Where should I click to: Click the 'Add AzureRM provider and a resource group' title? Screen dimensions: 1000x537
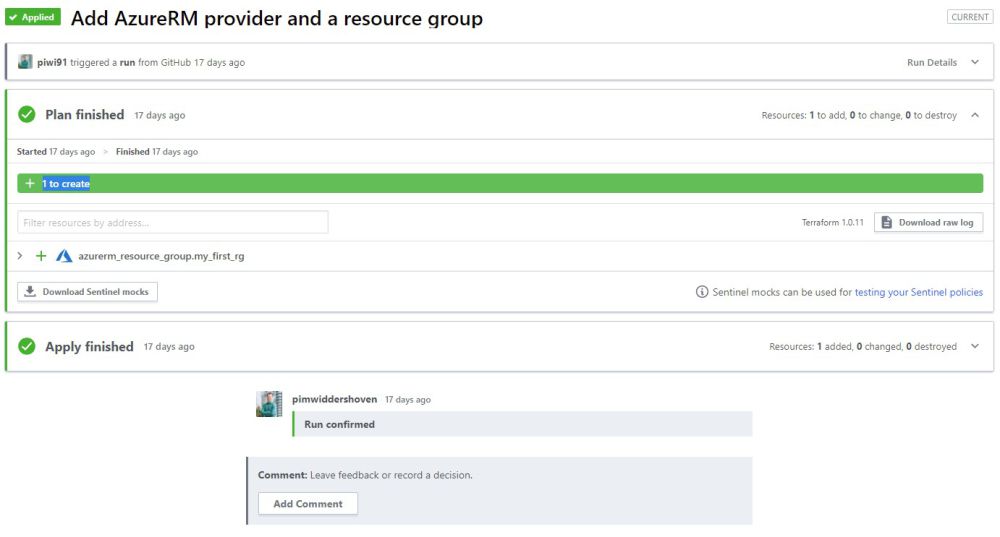(x=277, y=18)
